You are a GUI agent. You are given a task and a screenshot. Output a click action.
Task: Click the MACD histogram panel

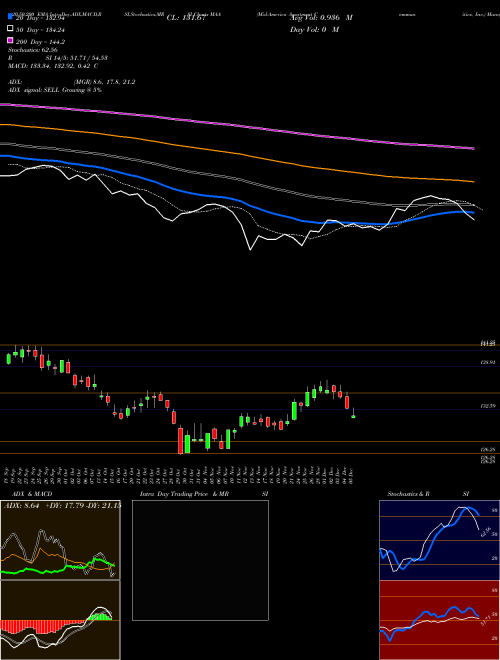pyautogui.click(x=60, y=620)
